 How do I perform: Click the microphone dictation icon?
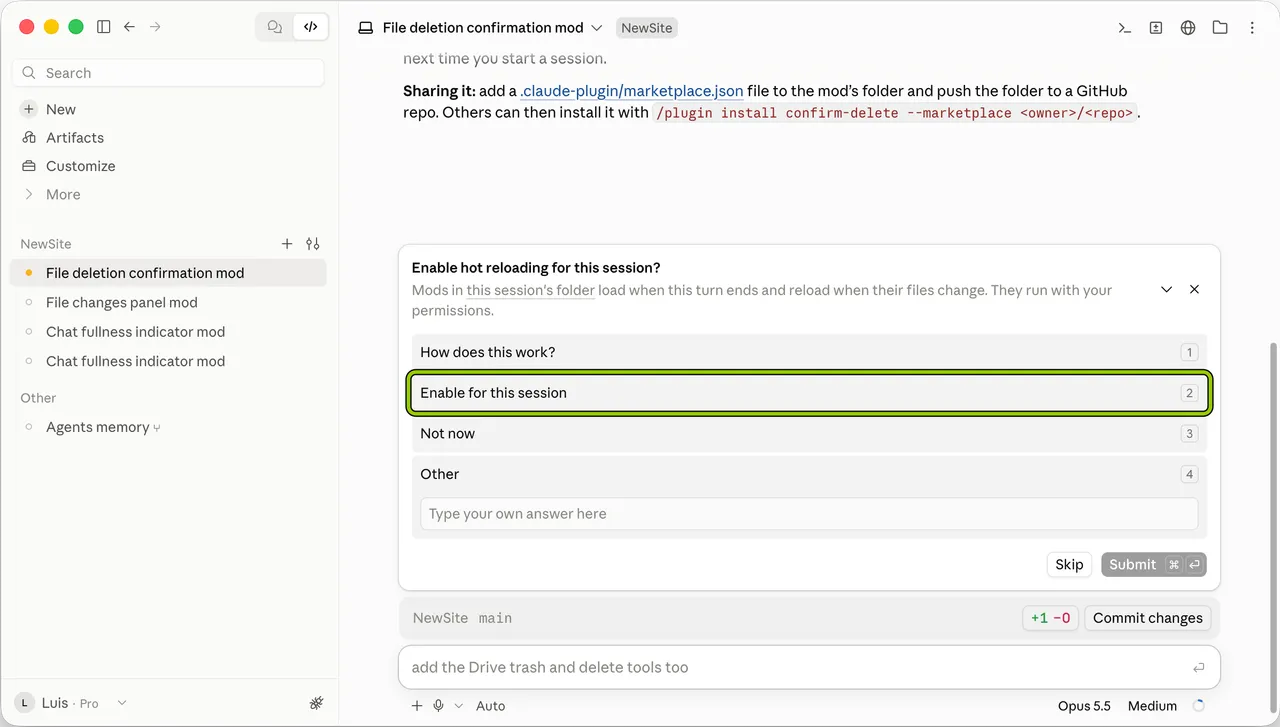(438, 706)
